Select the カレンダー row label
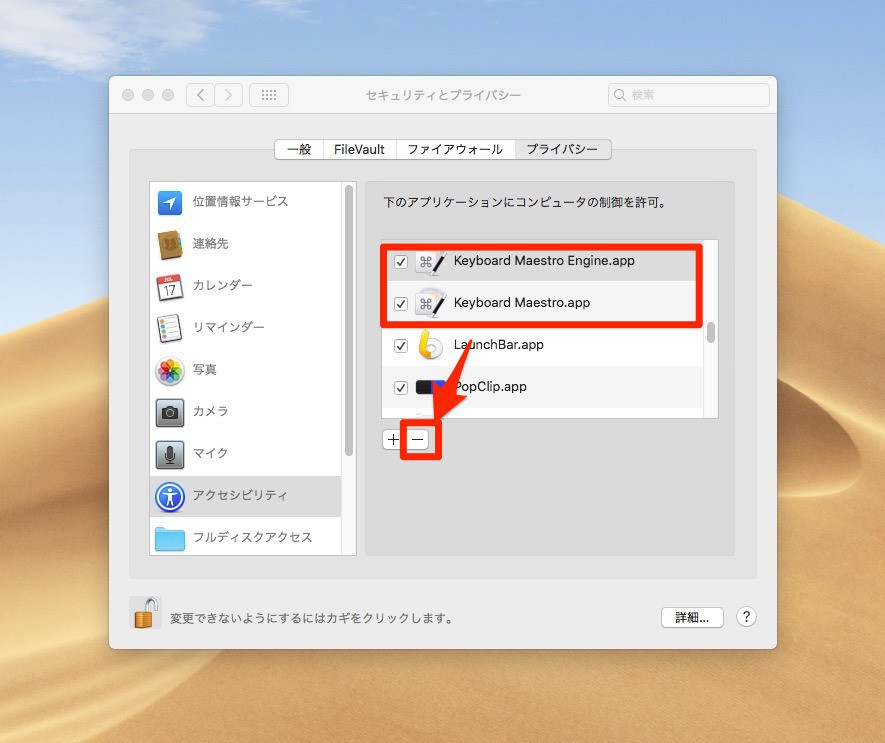 tap(222, 285)
